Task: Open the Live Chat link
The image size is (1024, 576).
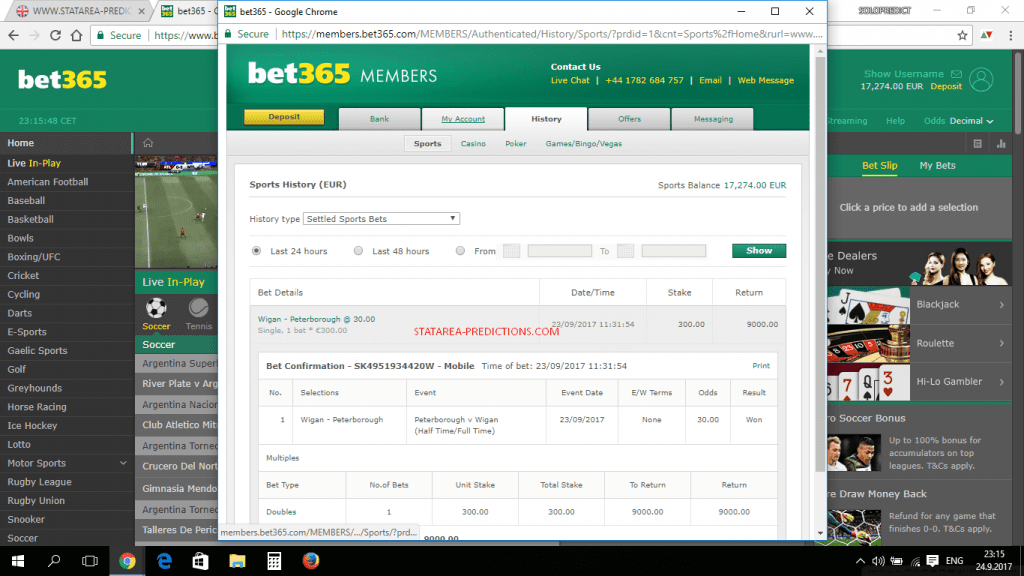Action: click(569, 80)
